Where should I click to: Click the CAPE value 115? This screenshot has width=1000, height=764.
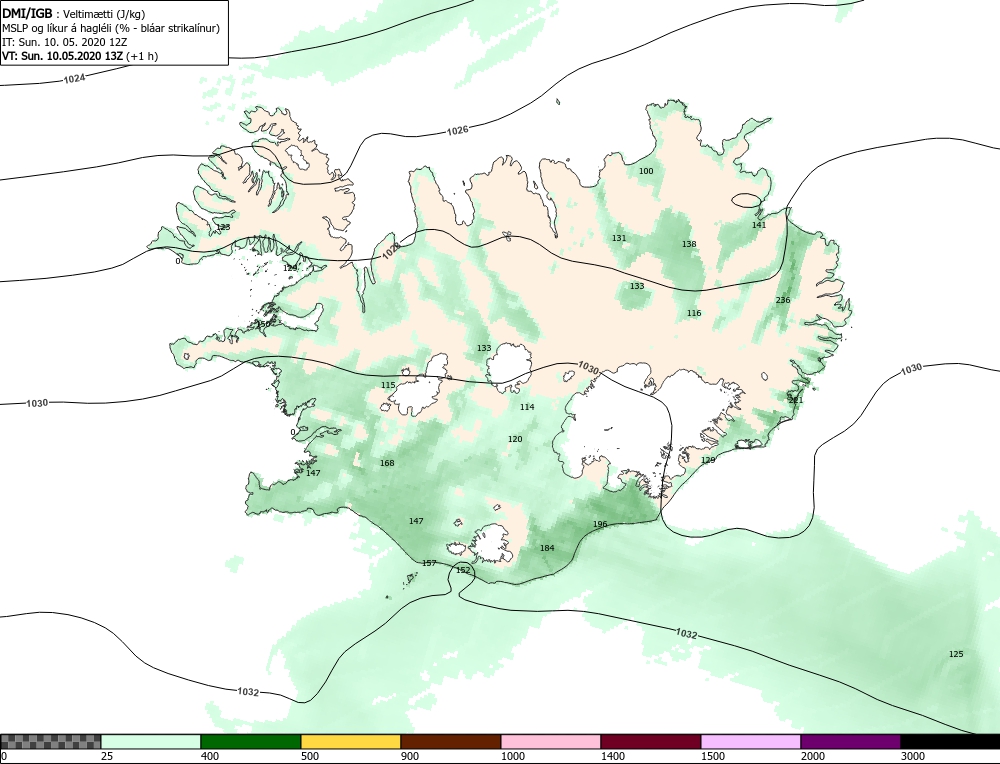388,385
